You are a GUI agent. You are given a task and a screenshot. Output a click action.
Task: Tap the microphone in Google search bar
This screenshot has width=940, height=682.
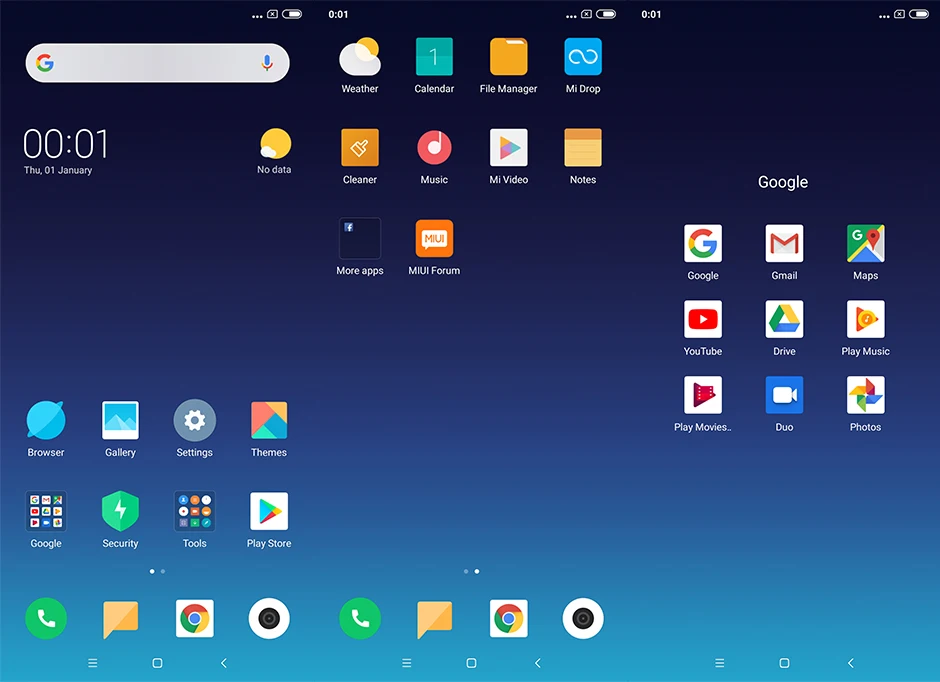point(267,62)
